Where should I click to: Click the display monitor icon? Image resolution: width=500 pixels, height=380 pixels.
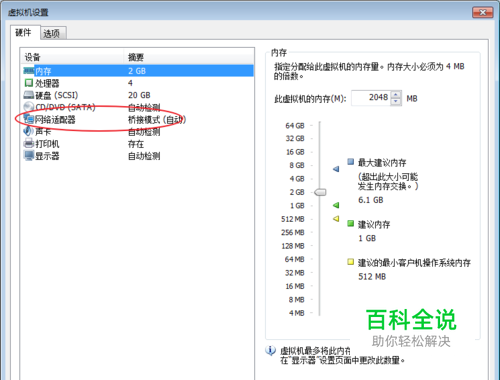(29, 156)
